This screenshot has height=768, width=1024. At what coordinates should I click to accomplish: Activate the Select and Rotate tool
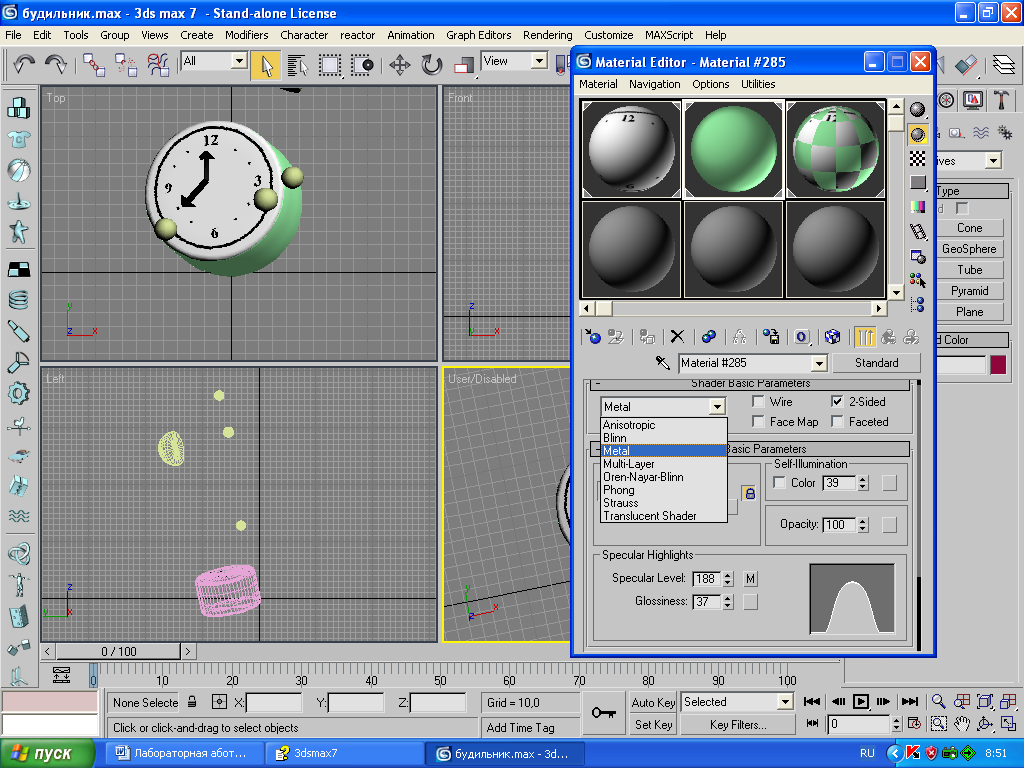(431, 65)
